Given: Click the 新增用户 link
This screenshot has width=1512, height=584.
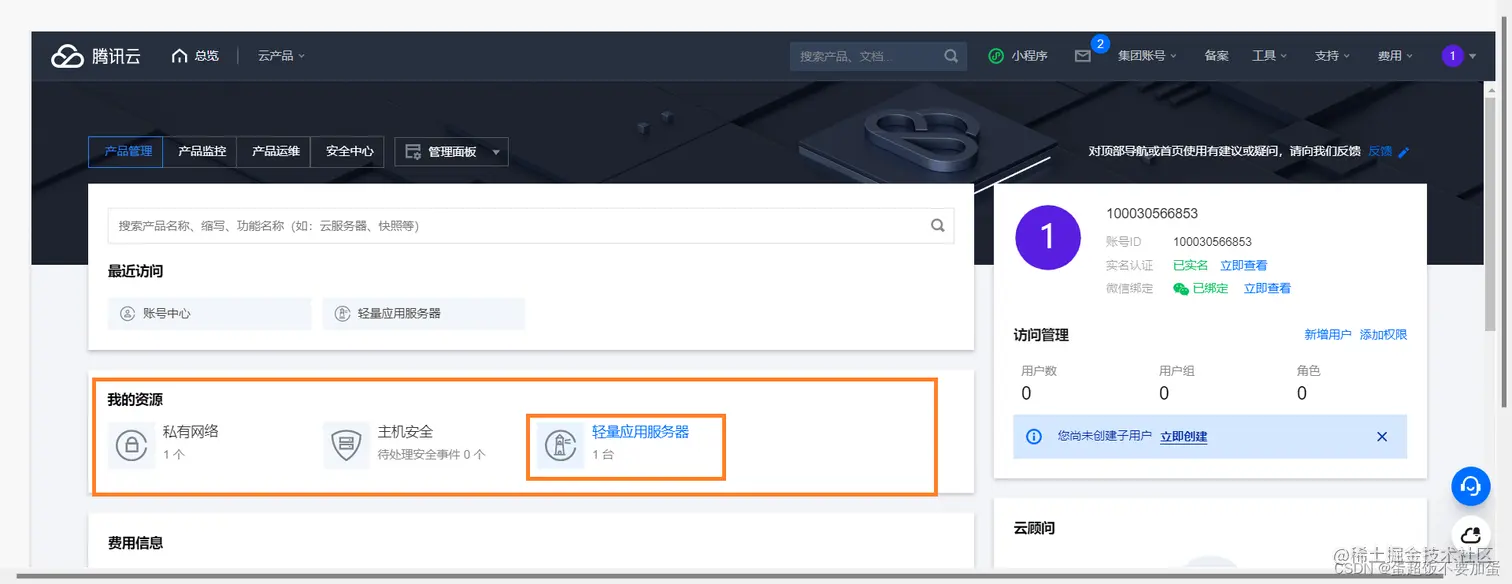Looking at the screenshot, I should (x=1328, y=335).
